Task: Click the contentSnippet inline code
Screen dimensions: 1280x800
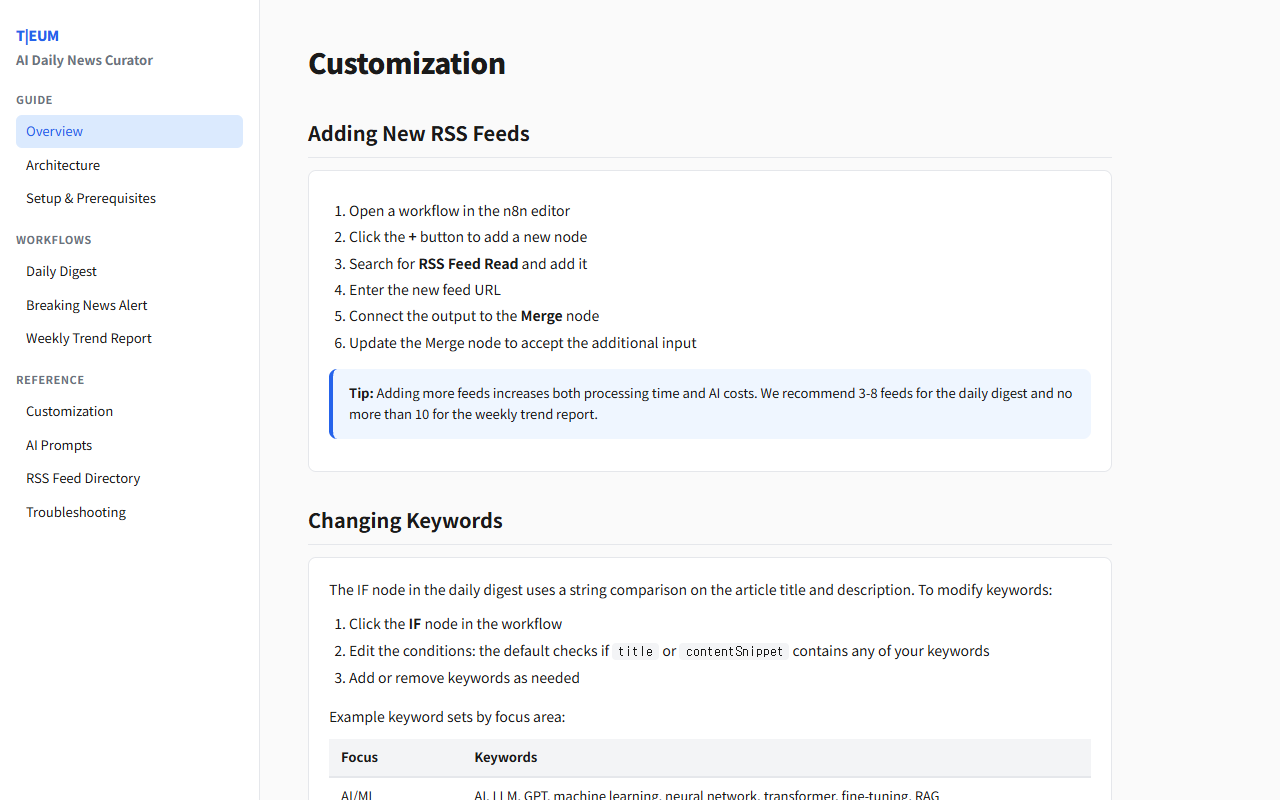Action: 734,651
